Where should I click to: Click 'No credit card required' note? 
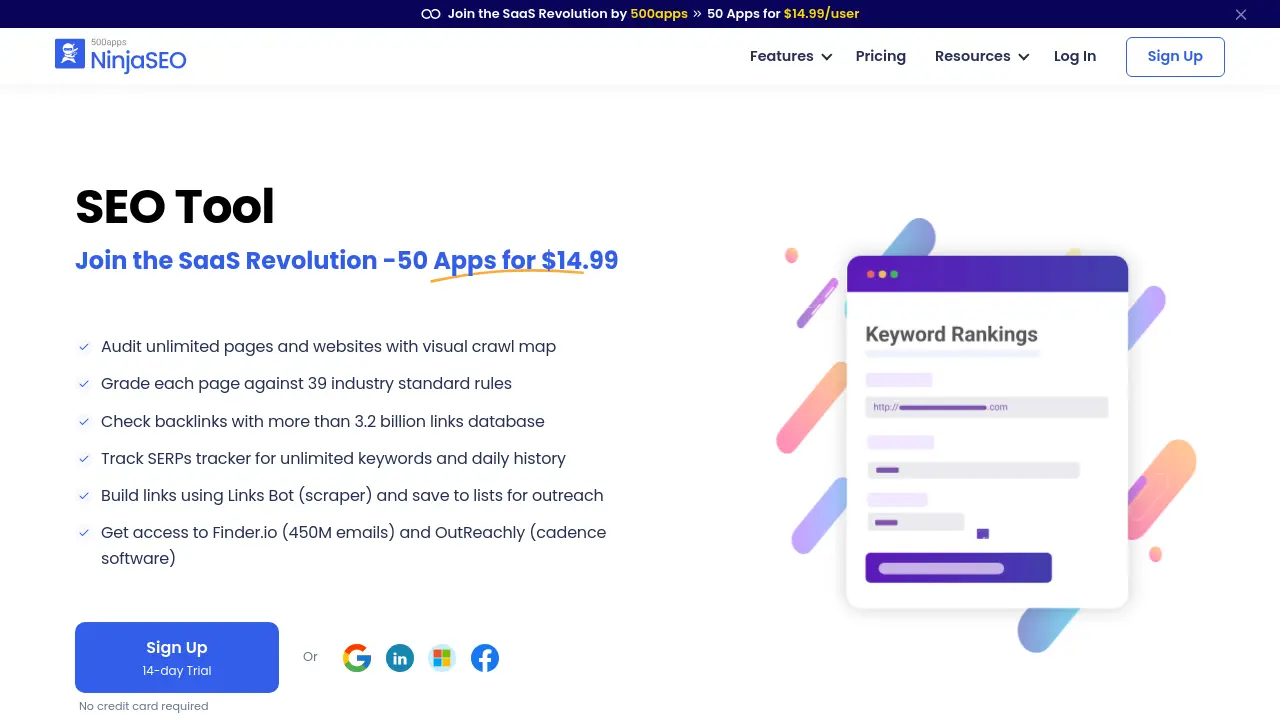click(x=144, y=706)
